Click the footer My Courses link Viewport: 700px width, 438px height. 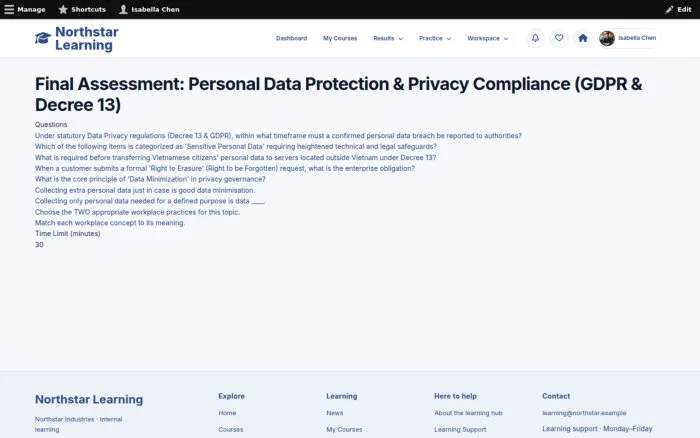tap(344, 430)
